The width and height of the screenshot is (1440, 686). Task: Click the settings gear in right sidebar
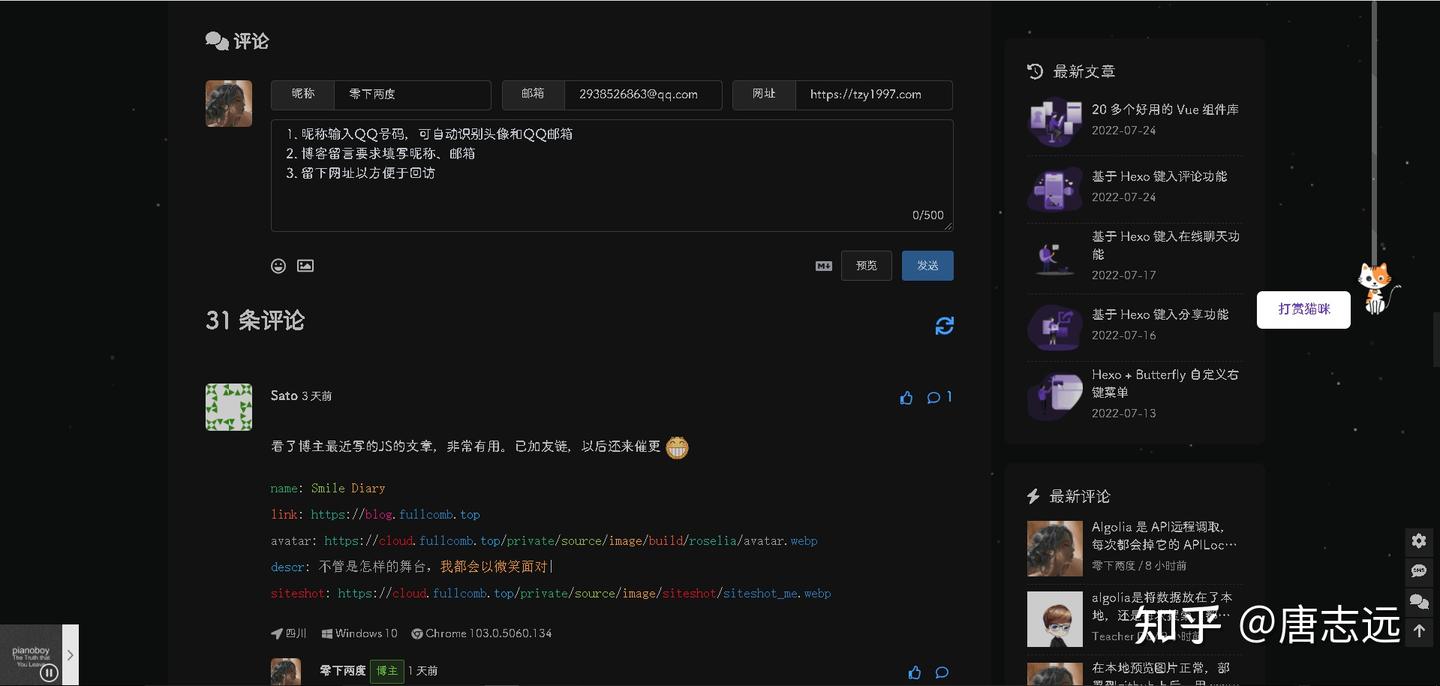[1418, 541]
